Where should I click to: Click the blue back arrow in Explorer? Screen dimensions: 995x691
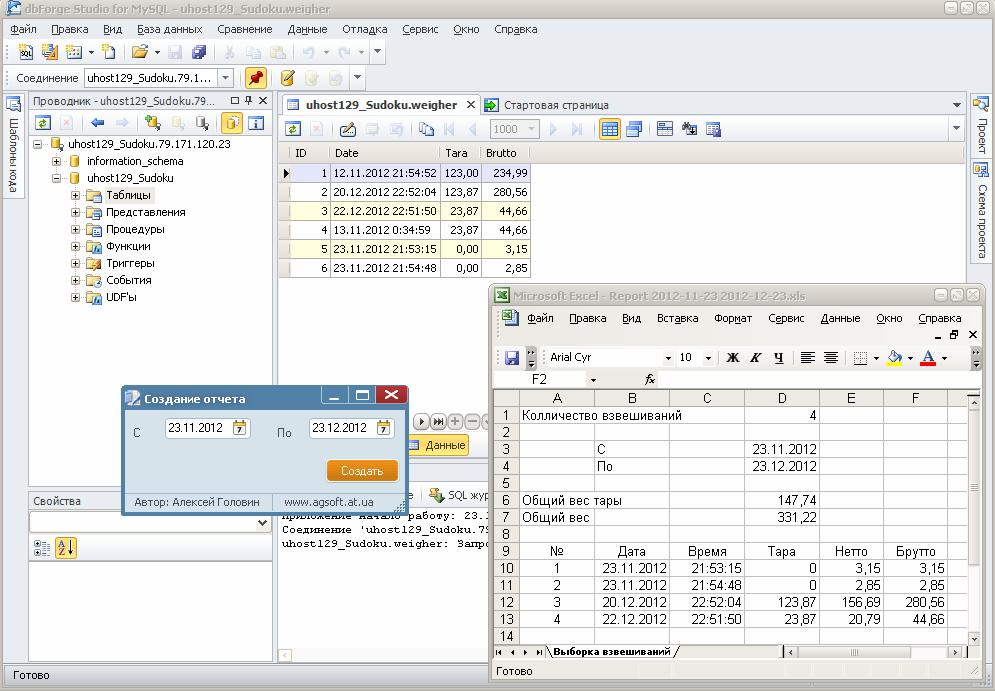click(97, 123)
